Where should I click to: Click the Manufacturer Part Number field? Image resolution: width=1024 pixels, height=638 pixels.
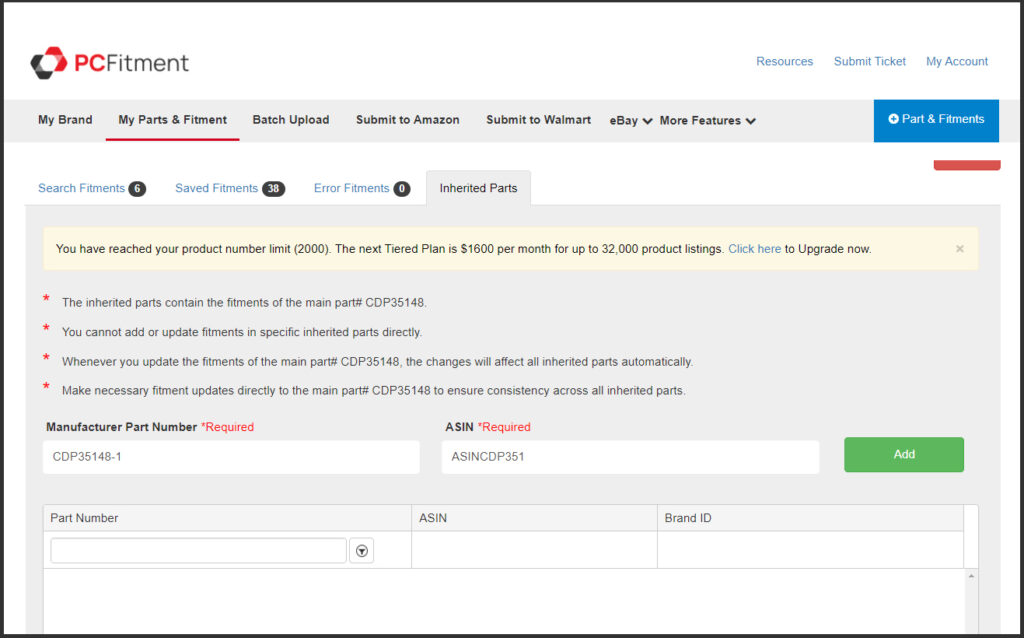coord(231,457)
